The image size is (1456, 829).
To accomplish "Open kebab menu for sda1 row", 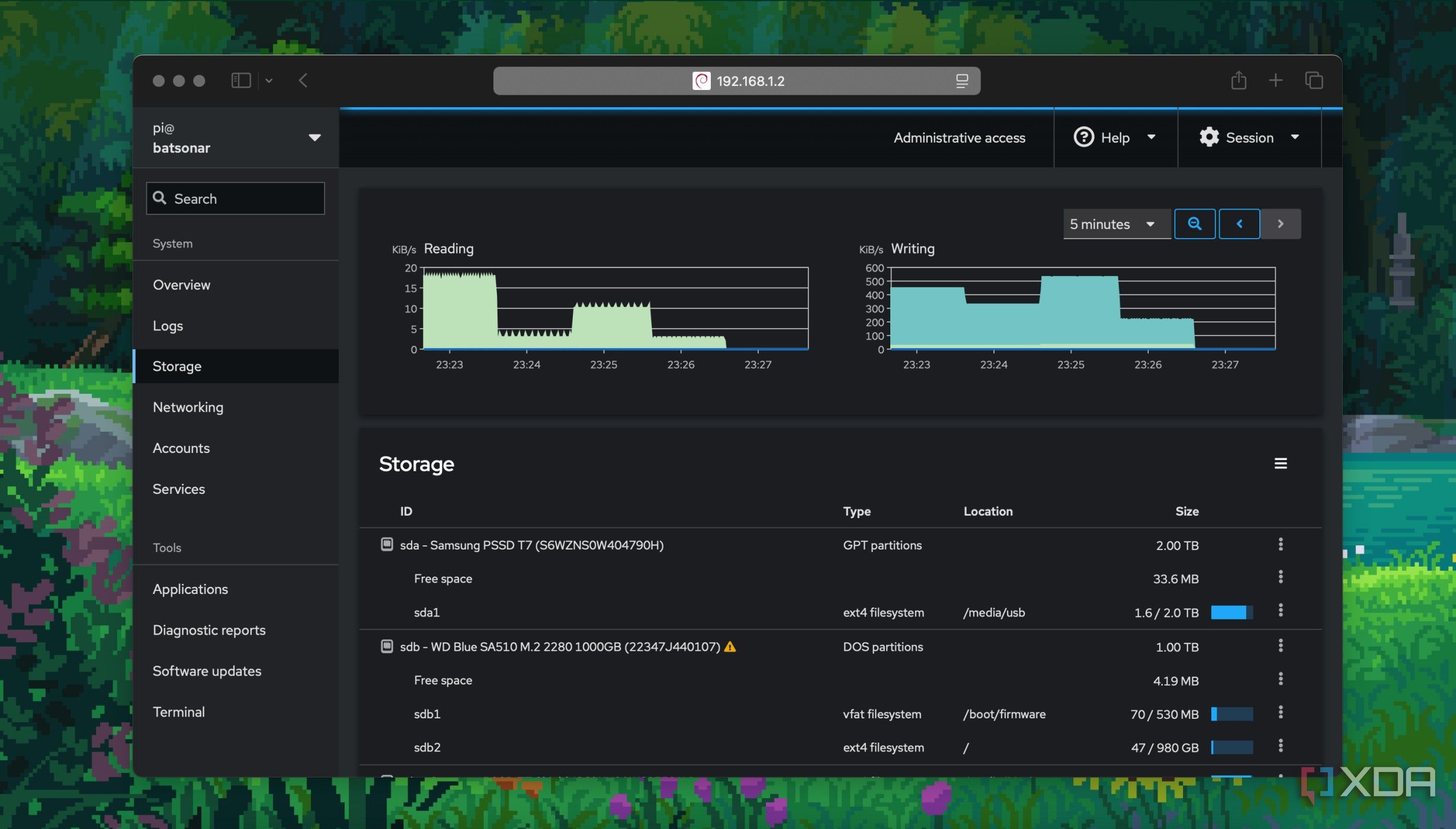I will (1281, 610).
